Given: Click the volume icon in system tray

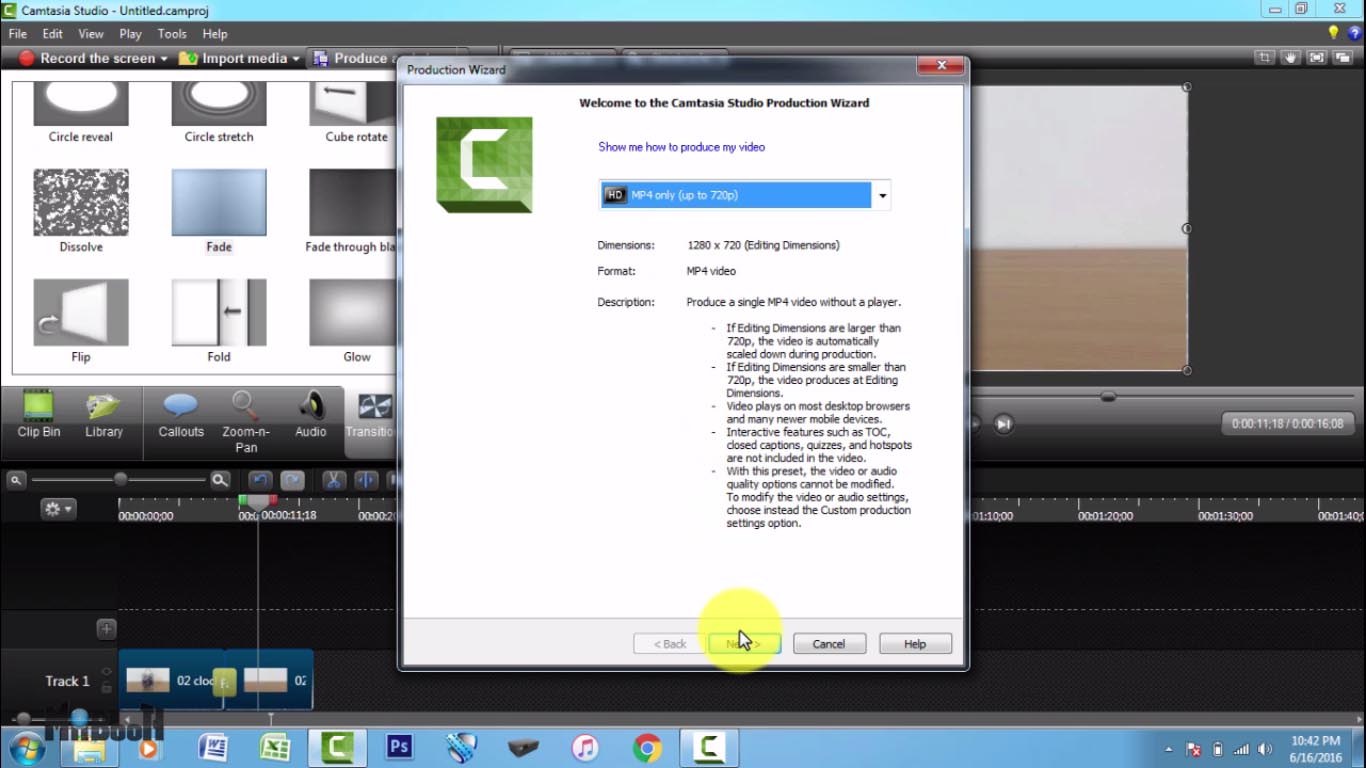Looking at the screenshot, I should 1265,749.
